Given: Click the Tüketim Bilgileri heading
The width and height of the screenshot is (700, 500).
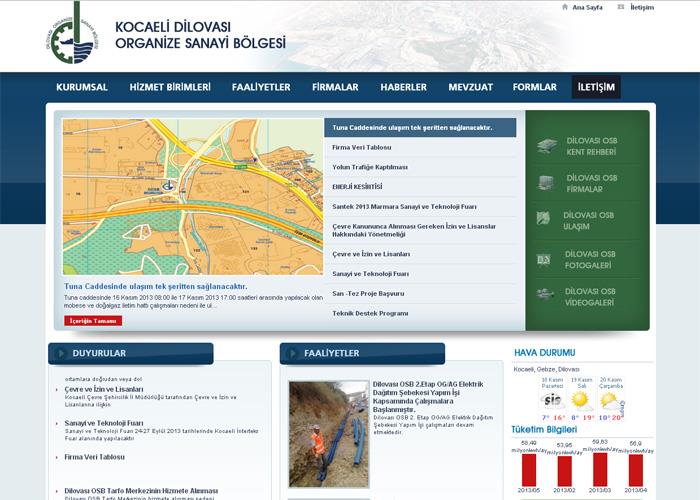Looking at the screenshot, I should (x=544, y=429).
